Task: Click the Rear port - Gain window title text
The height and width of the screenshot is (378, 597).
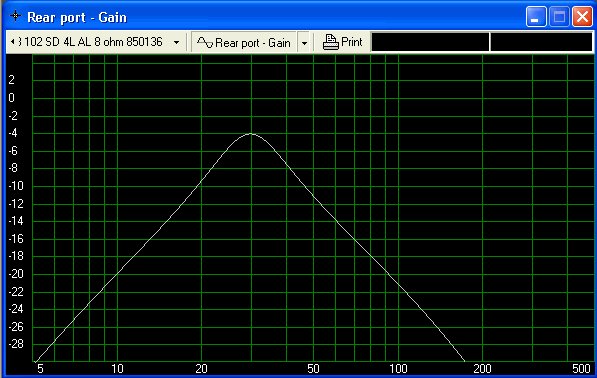Action: pos(77,18)
